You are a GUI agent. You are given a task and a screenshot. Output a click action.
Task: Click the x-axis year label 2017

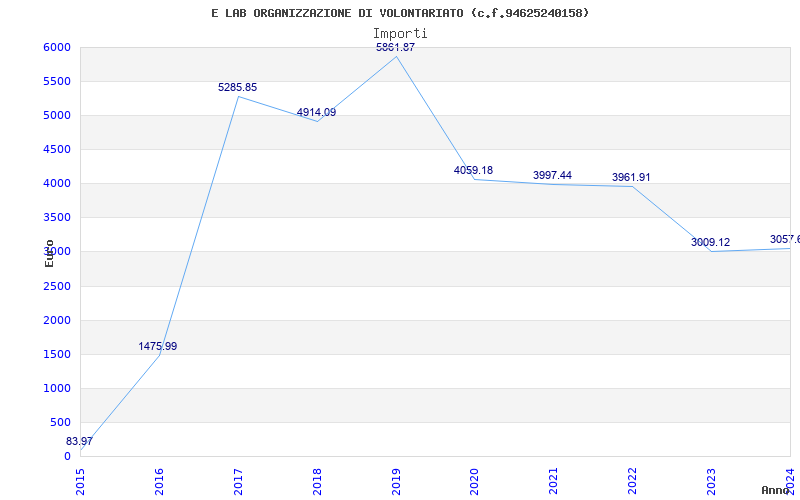tap(238, 481)
